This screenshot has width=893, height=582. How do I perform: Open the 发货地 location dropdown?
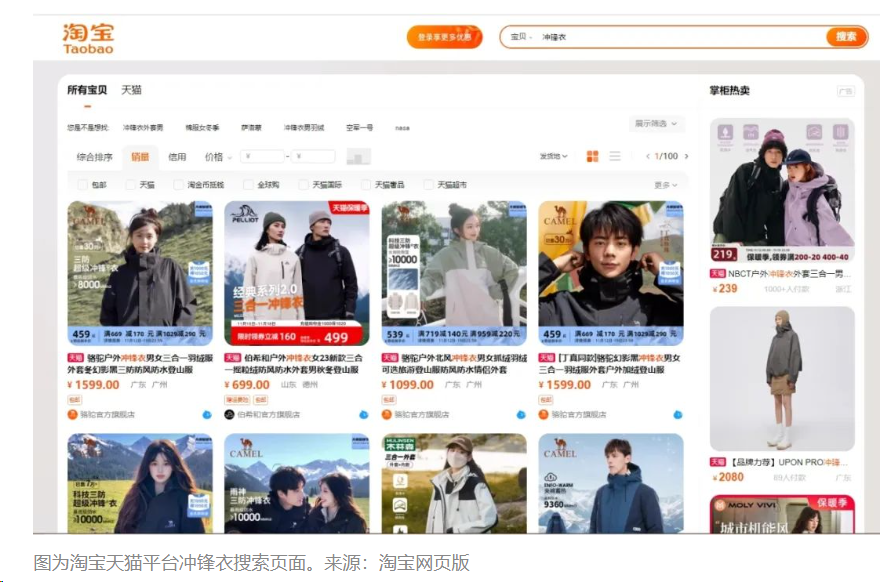[554, 156]
